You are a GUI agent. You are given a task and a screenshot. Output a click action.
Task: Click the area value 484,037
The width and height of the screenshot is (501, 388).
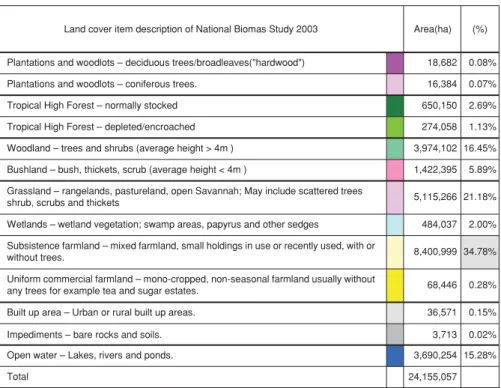[439, 224]
